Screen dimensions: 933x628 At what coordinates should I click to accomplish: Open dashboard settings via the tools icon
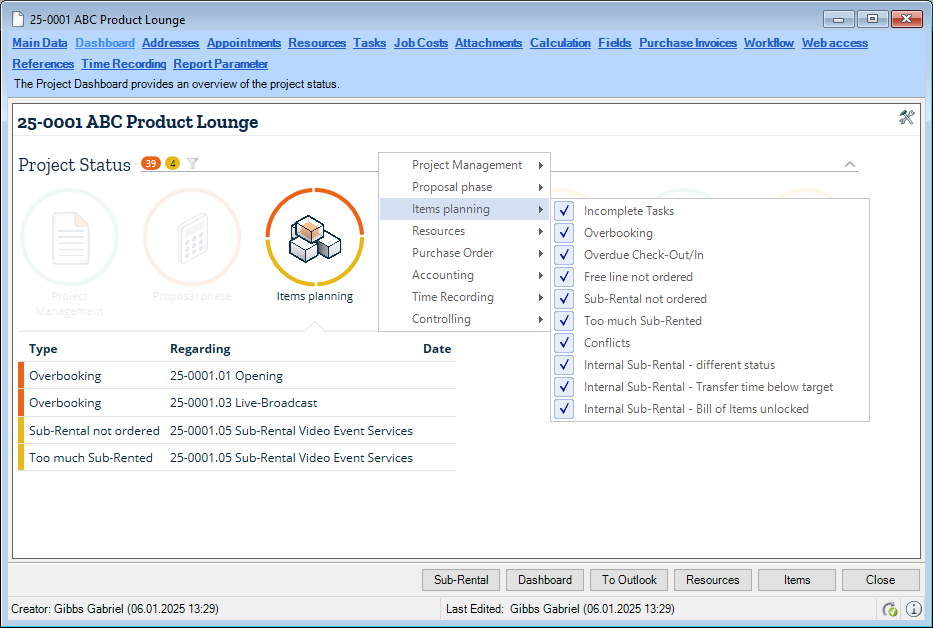pos(906,118)
